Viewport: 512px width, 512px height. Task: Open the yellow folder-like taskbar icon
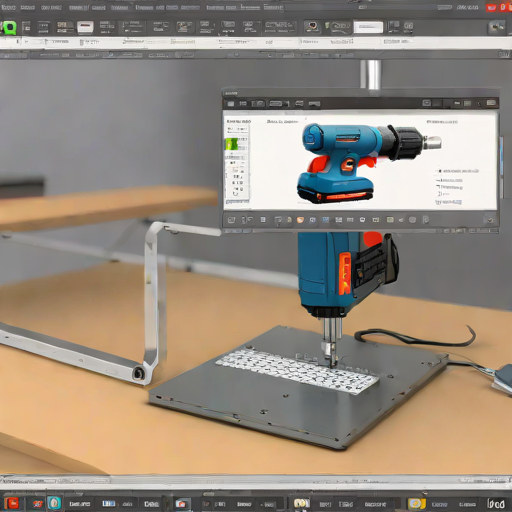(417, 503)
